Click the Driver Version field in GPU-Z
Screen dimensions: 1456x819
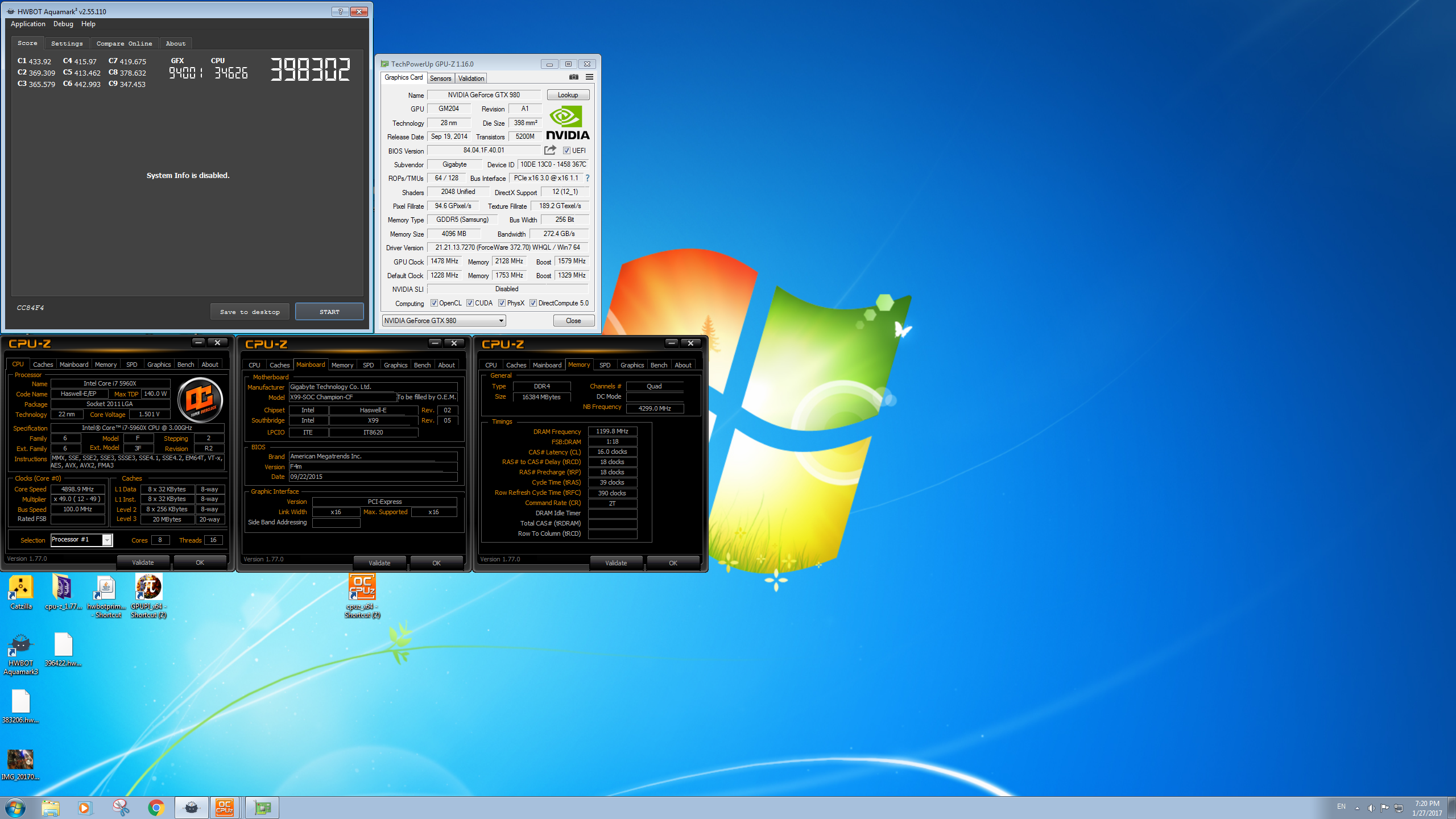[x=507, y=247]
